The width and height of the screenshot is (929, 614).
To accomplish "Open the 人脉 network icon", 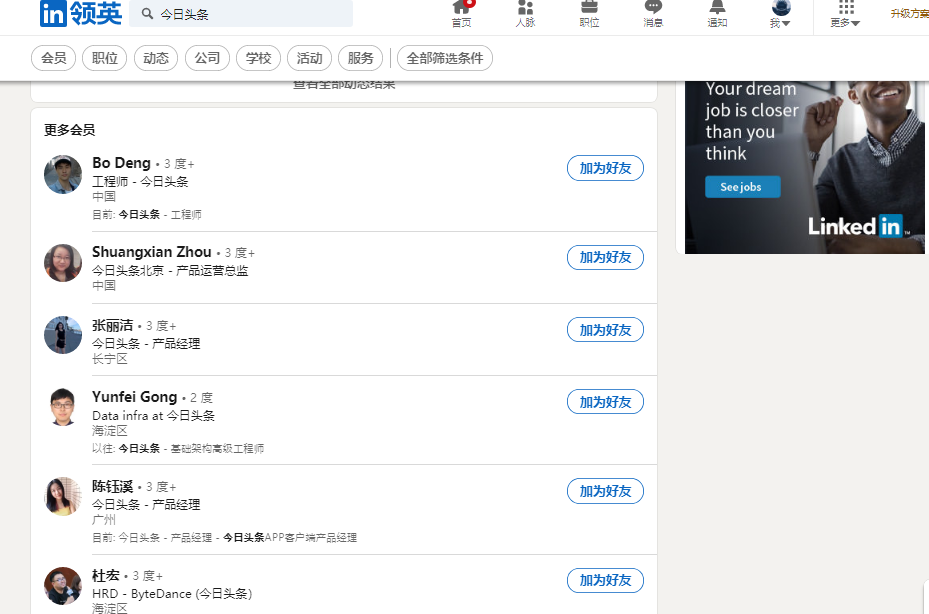I will point(526,14).
